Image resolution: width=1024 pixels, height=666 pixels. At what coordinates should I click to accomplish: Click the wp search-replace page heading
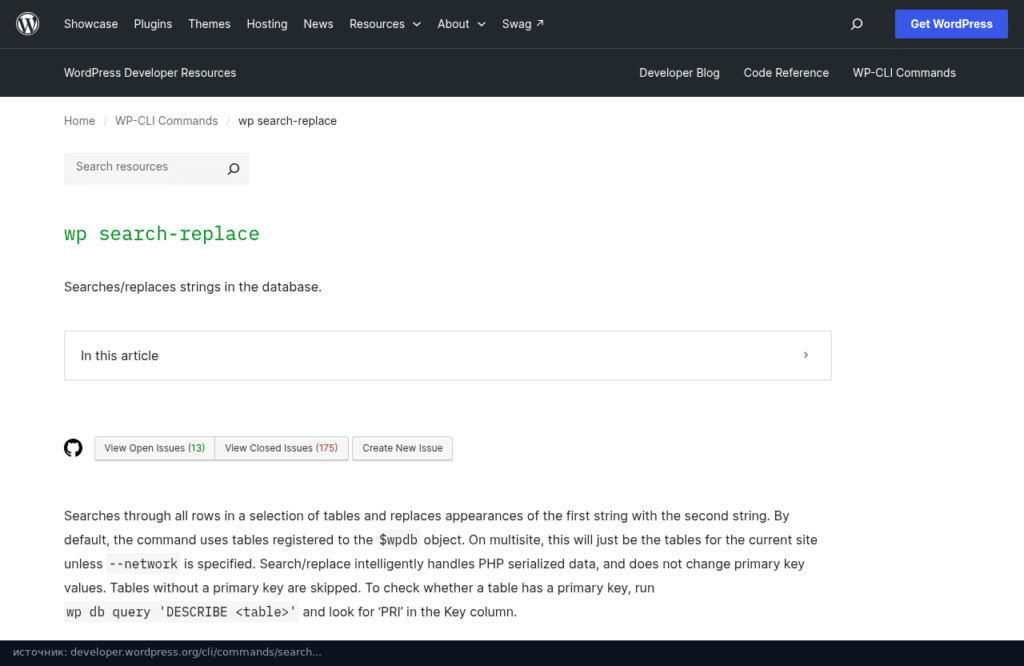pos(161,234)
